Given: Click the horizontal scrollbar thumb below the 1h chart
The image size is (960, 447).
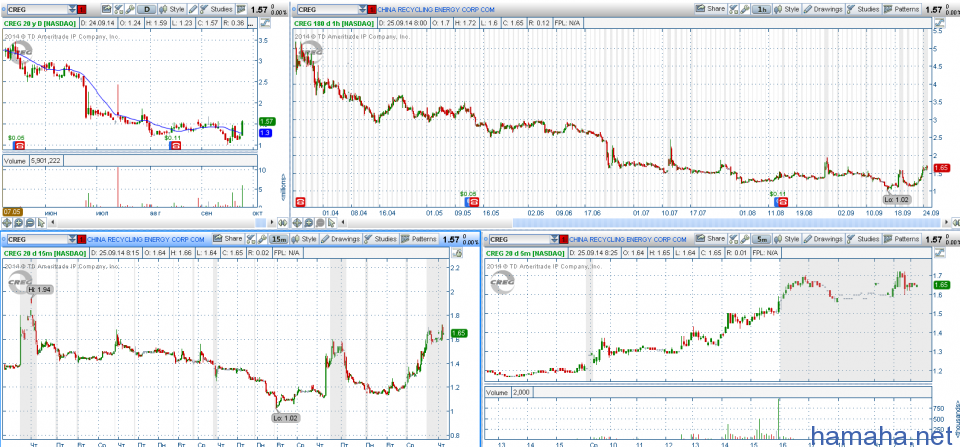Looking at the screenshot, I should (729, 223).
